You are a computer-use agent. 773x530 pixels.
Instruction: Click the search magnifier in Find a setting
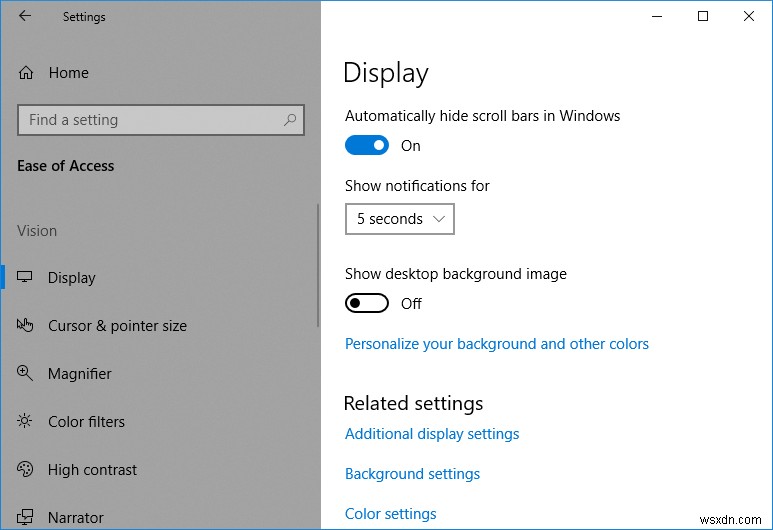click(290, 120)
